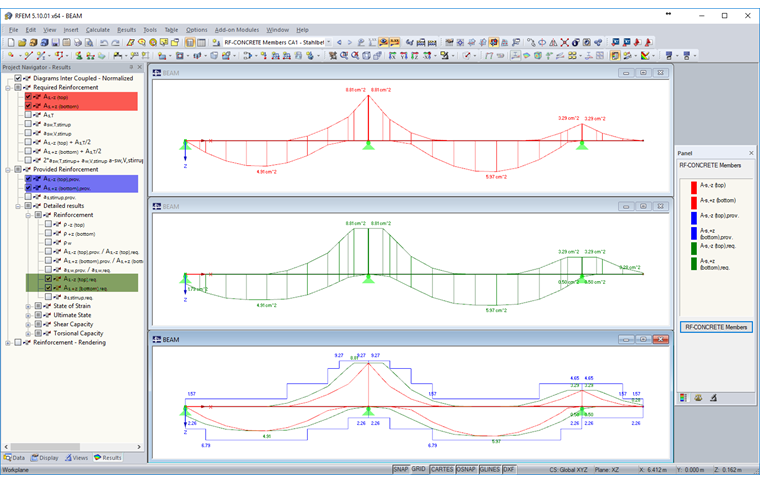This screenshot has height=483, width=760.
Task: Click blue swatch for As,-z (top),prov.
Action: tap(694, 218)
